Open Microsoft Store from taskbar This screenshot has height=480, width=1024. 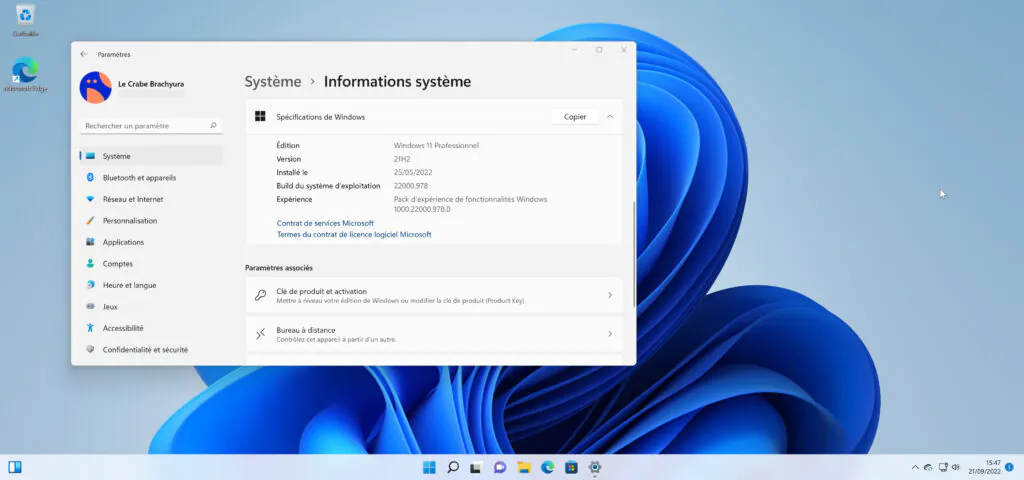(571, 467)
